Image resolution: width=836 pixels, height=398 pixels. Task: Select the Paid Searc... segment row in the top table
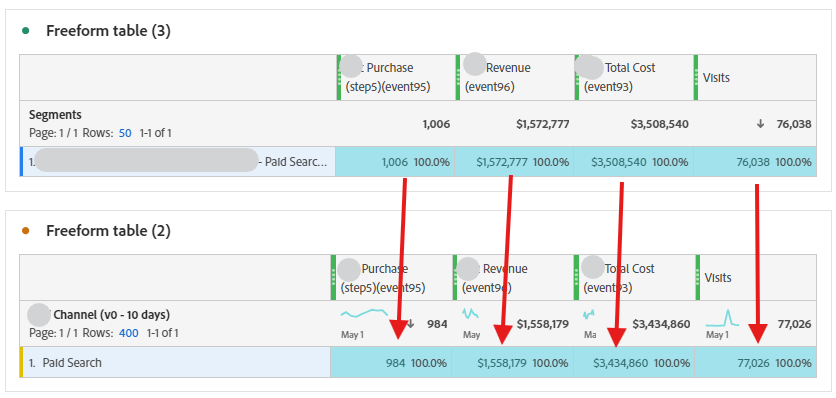(x=178, y=162)
